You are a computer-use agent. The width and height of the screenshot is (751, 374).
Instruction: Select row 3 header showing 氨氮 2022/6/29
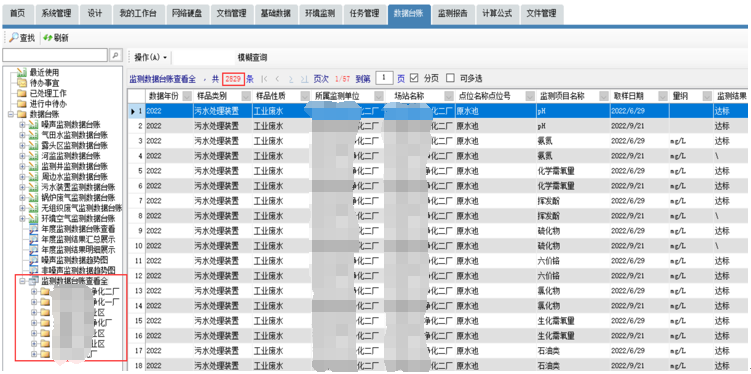point(137,141)
